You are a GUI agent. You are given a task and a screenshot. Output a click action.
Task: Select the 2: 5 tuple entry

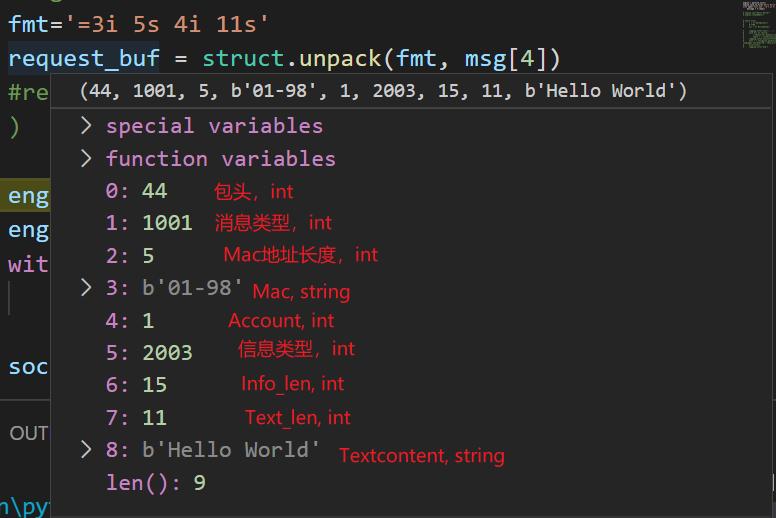click(130, 256)
